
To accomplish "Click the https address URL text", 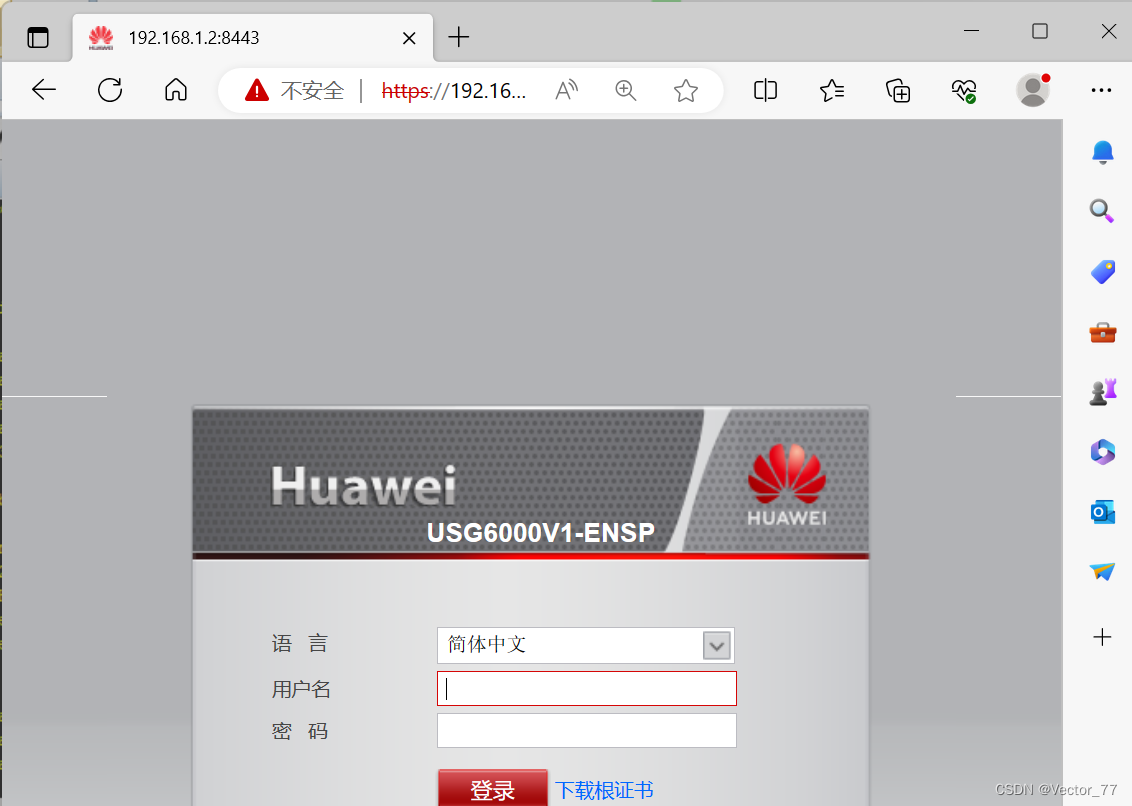I will (453, 90).
